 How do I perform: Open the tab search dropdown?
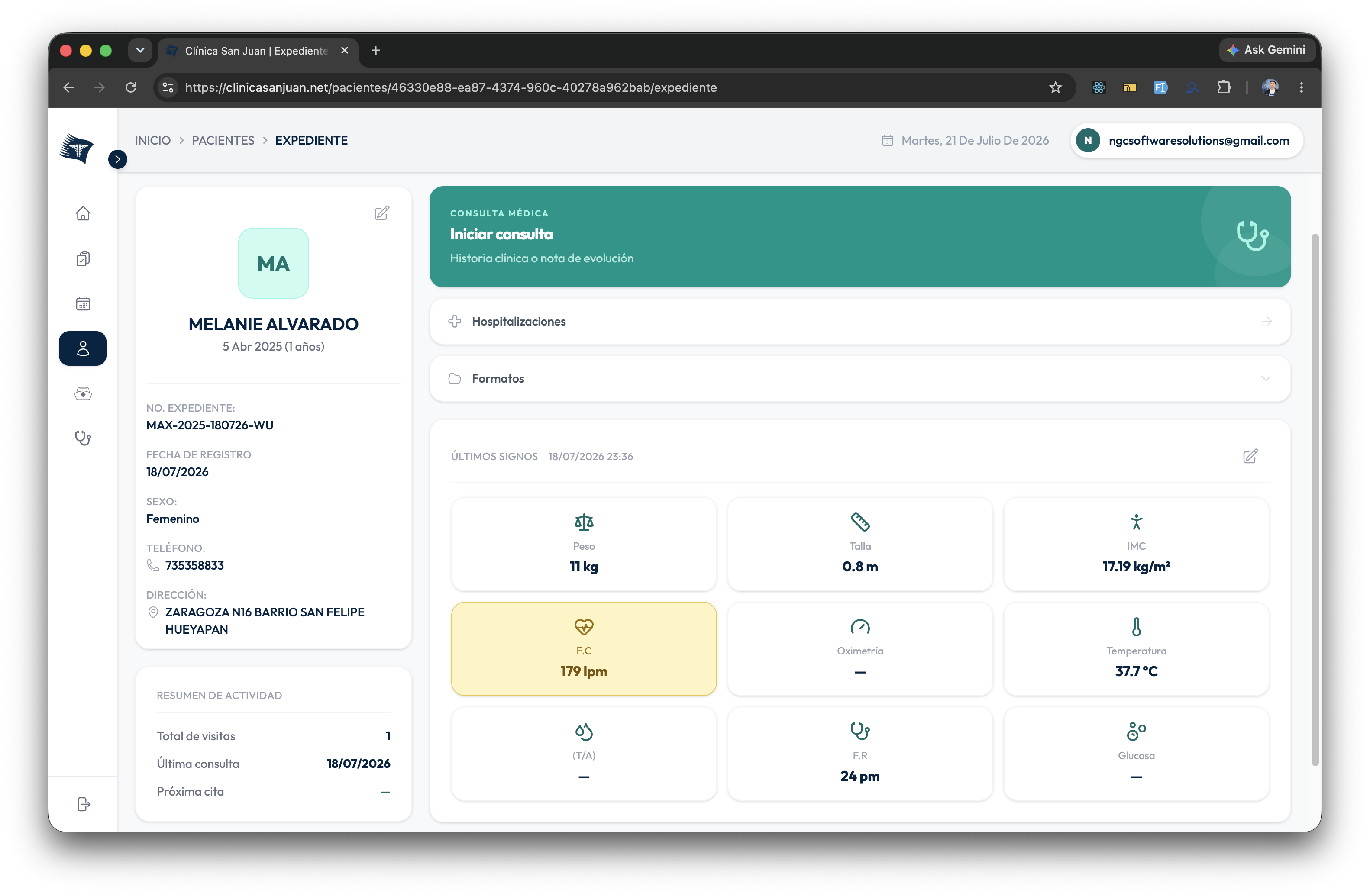[140, 51]
